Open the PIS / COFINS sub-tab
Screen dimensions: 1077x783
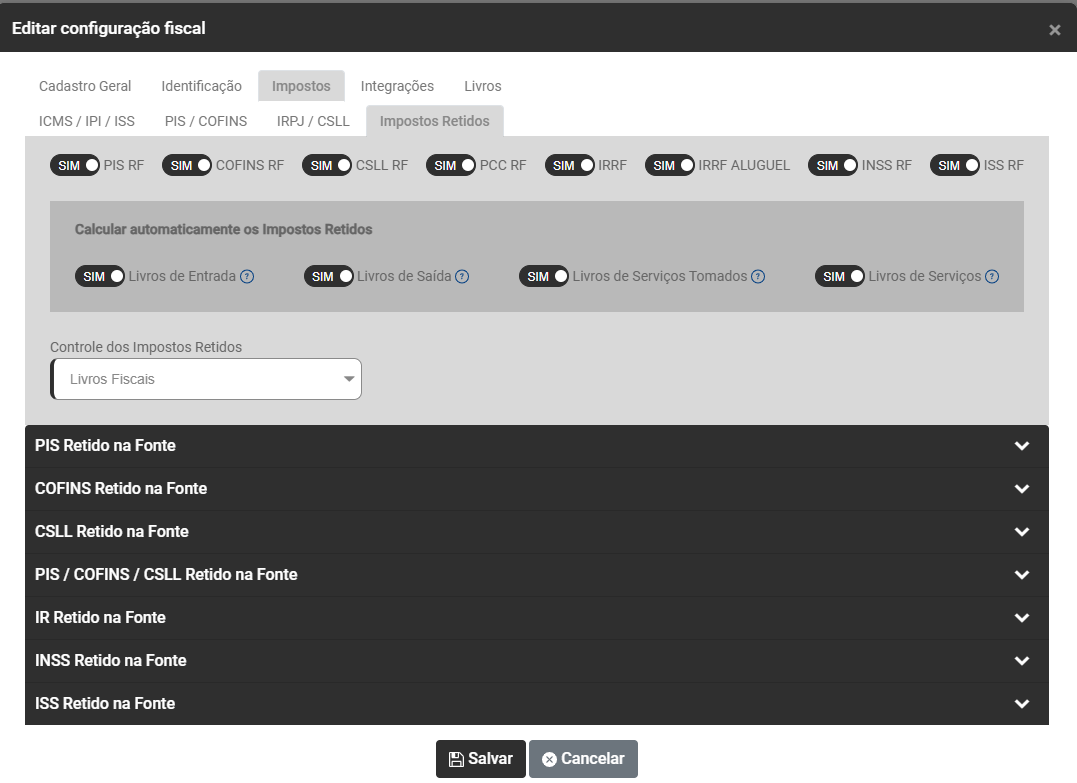(206, 121)
